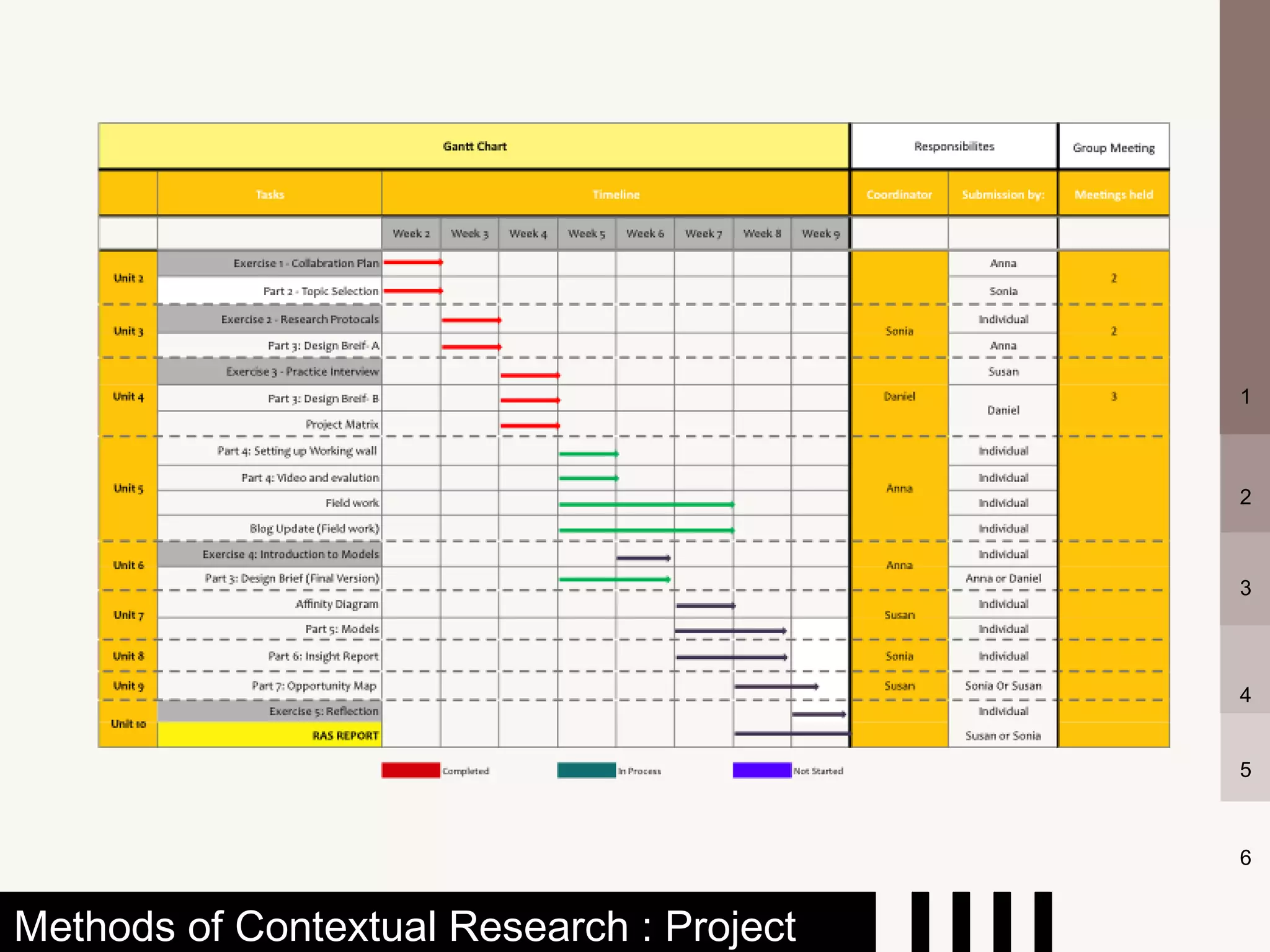Click the Week 8 column header
The height and width of the screenshot is (952, 1270).
[x=762, y=234]
